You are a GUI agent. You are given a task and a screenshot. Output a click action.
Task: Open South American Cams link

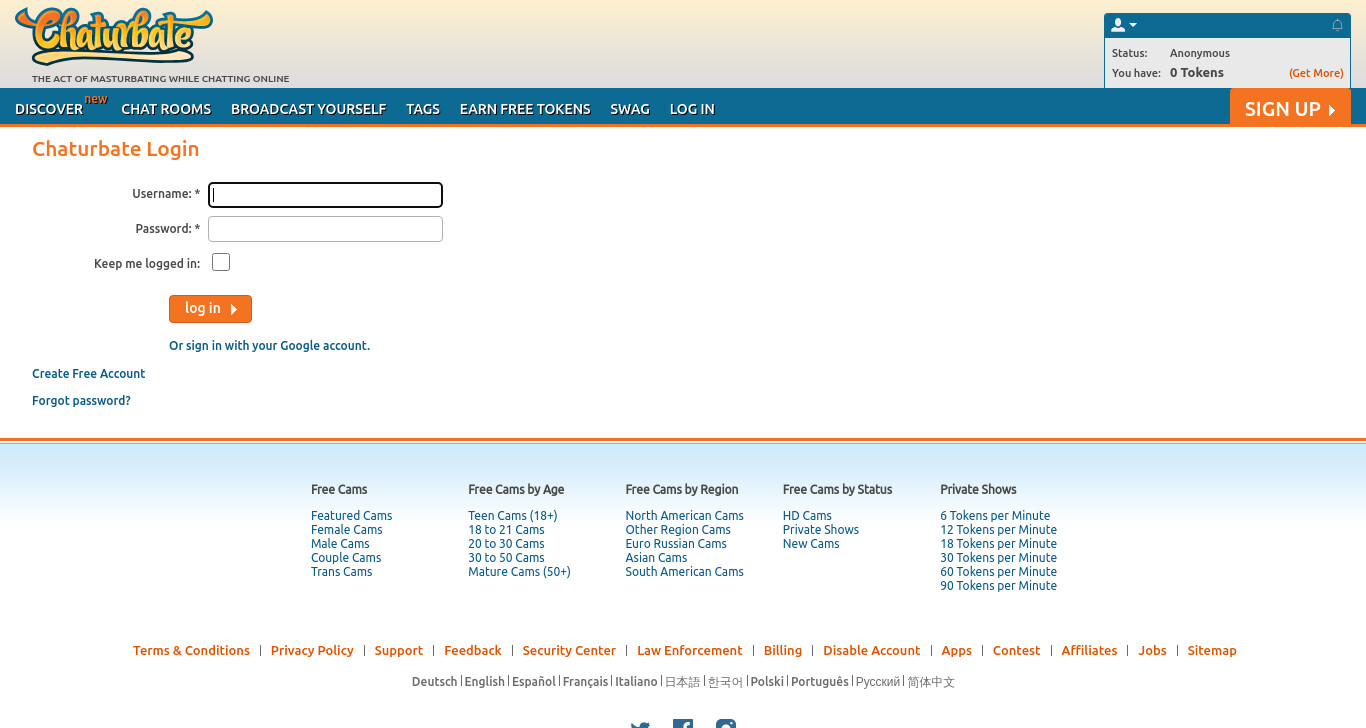coord(684,572)
